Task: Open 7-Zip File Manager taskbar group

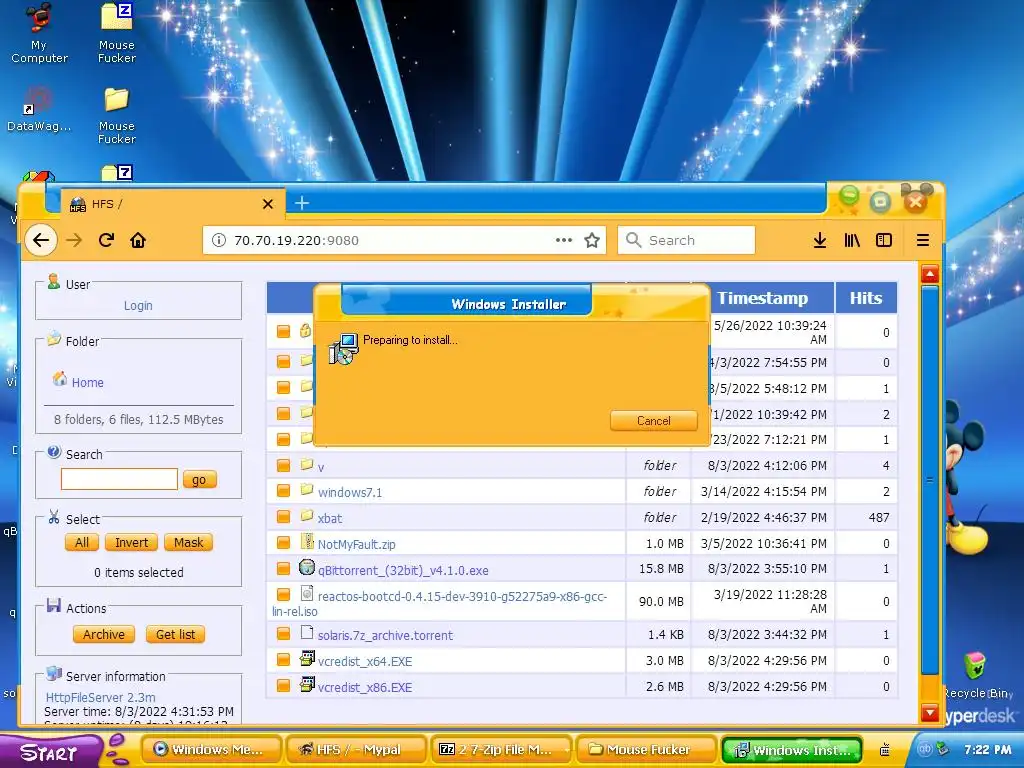Action: pyautogui.click(x=501, y=750)
